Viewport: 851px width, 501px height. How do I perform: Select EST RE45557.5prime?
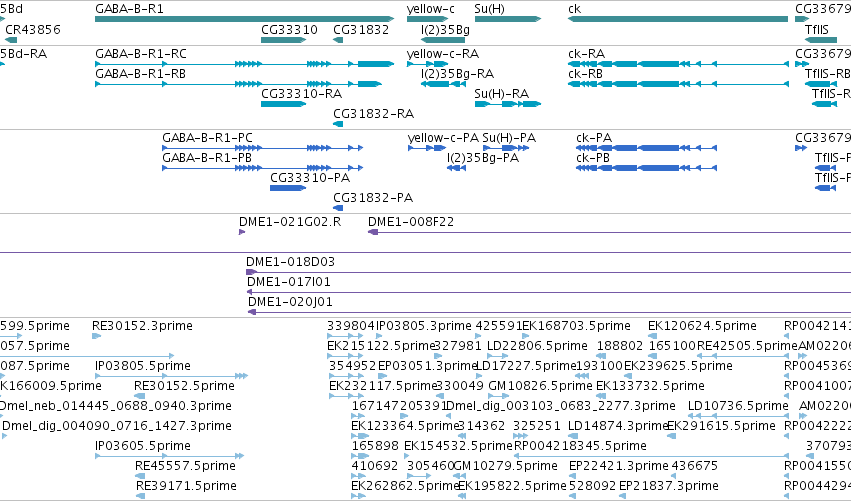tap(186, 467)
